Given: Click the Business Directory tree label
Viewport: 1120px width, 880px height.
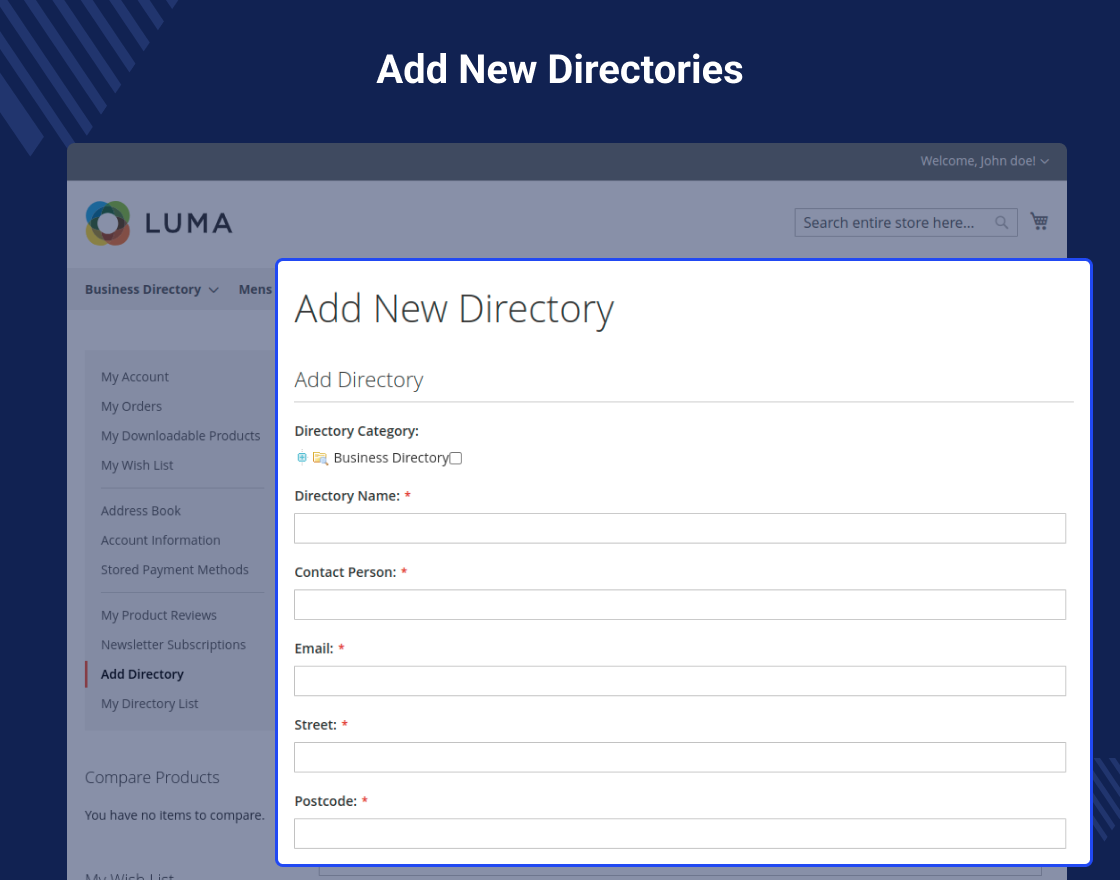Looking at the screenshot, I should [x=391, y=458].
